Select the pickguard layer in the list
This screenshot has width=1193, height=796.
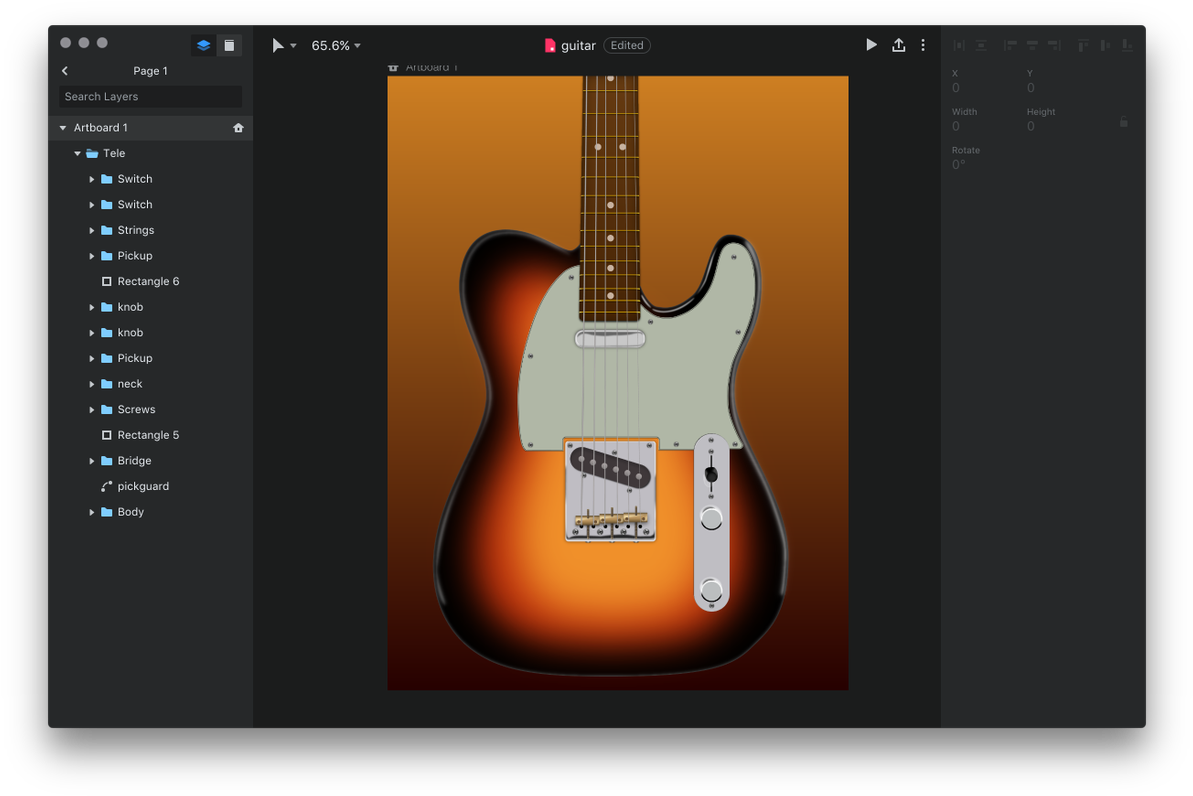click(x=145, y=486)
